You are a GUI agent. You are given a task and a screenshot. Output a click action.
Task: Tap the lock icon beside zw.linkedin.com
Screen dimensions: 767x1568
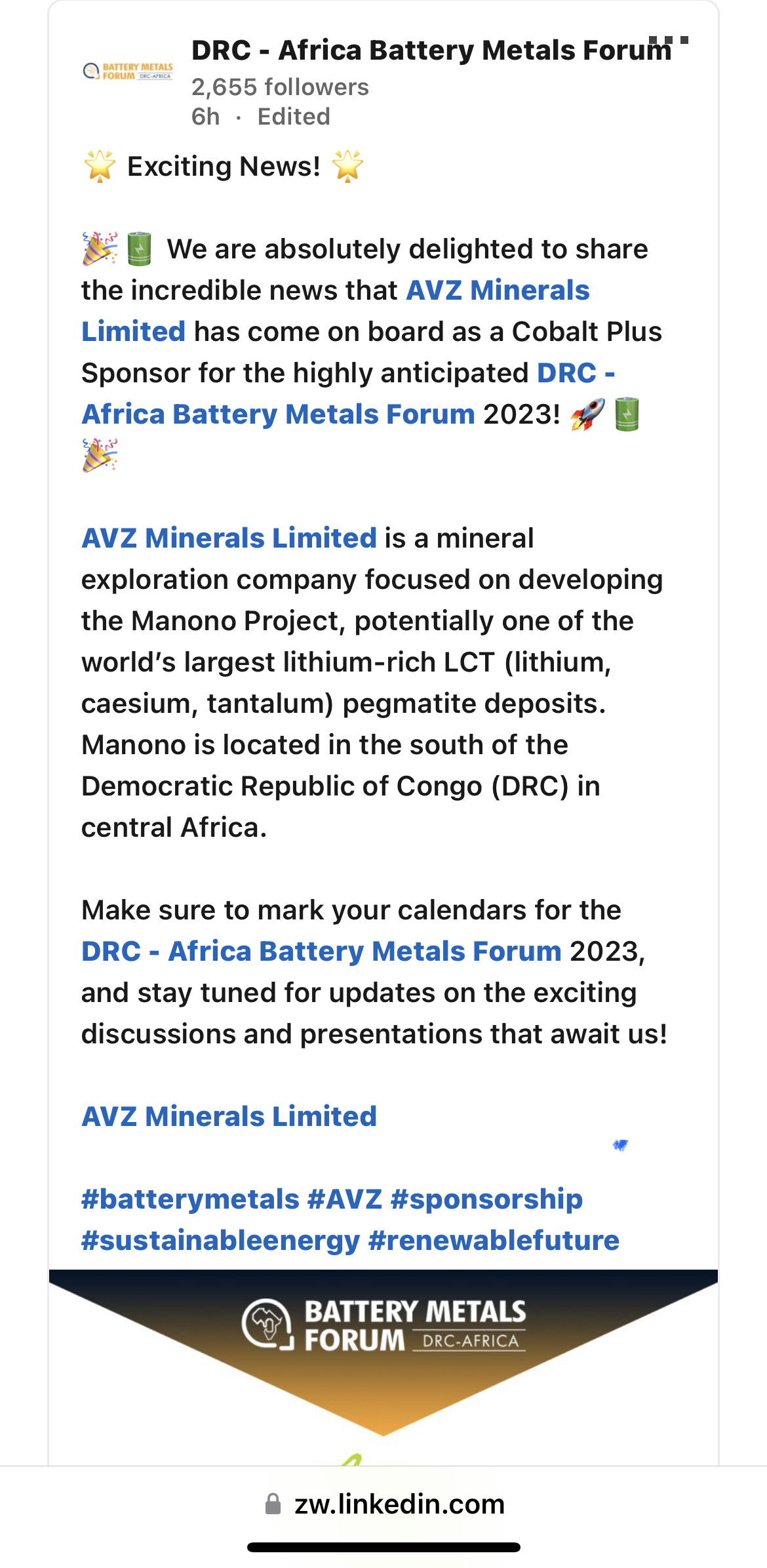point(273,1504)
